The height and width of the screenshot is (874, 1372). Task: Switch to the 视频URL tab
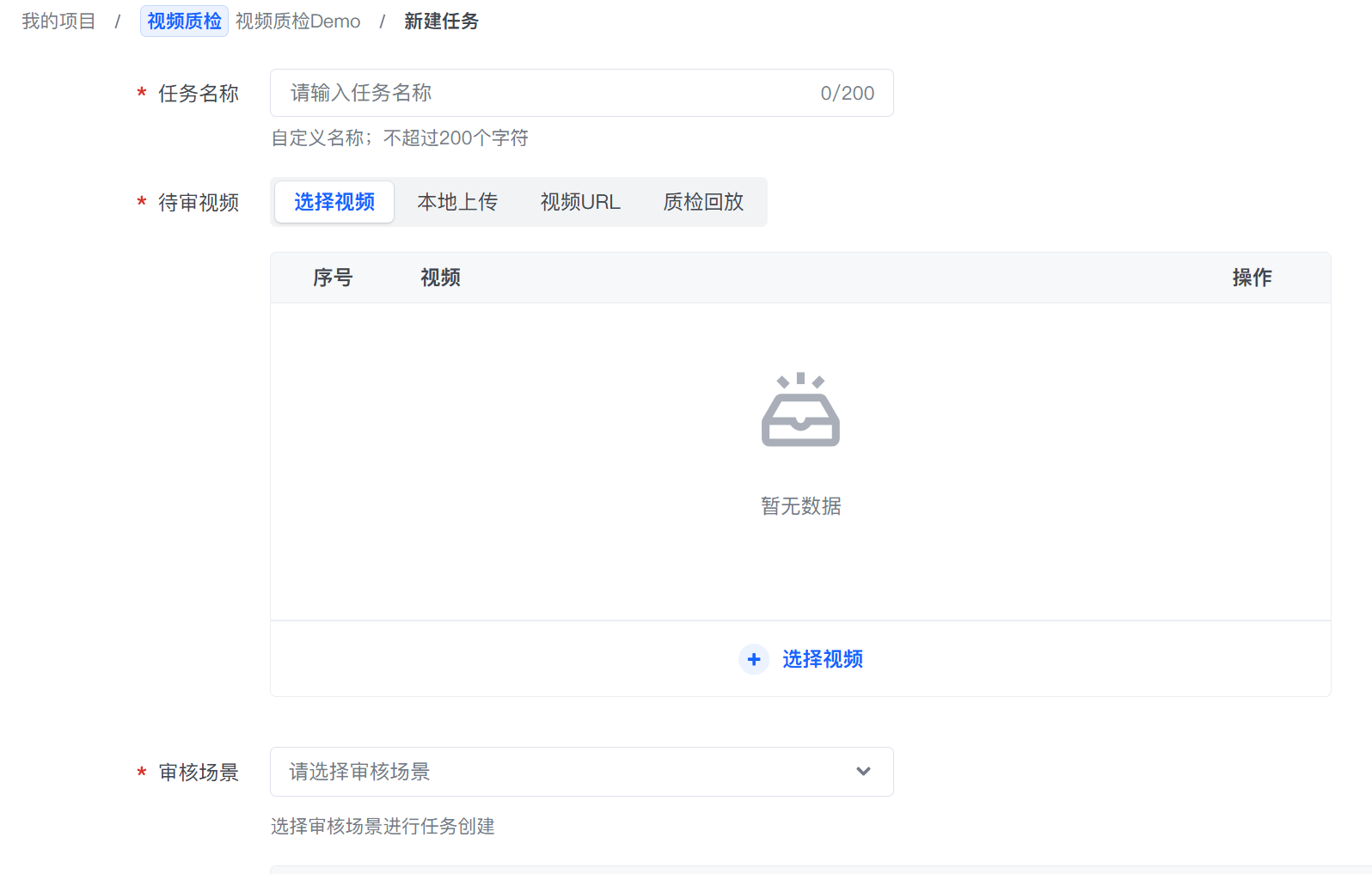(580, 202)
